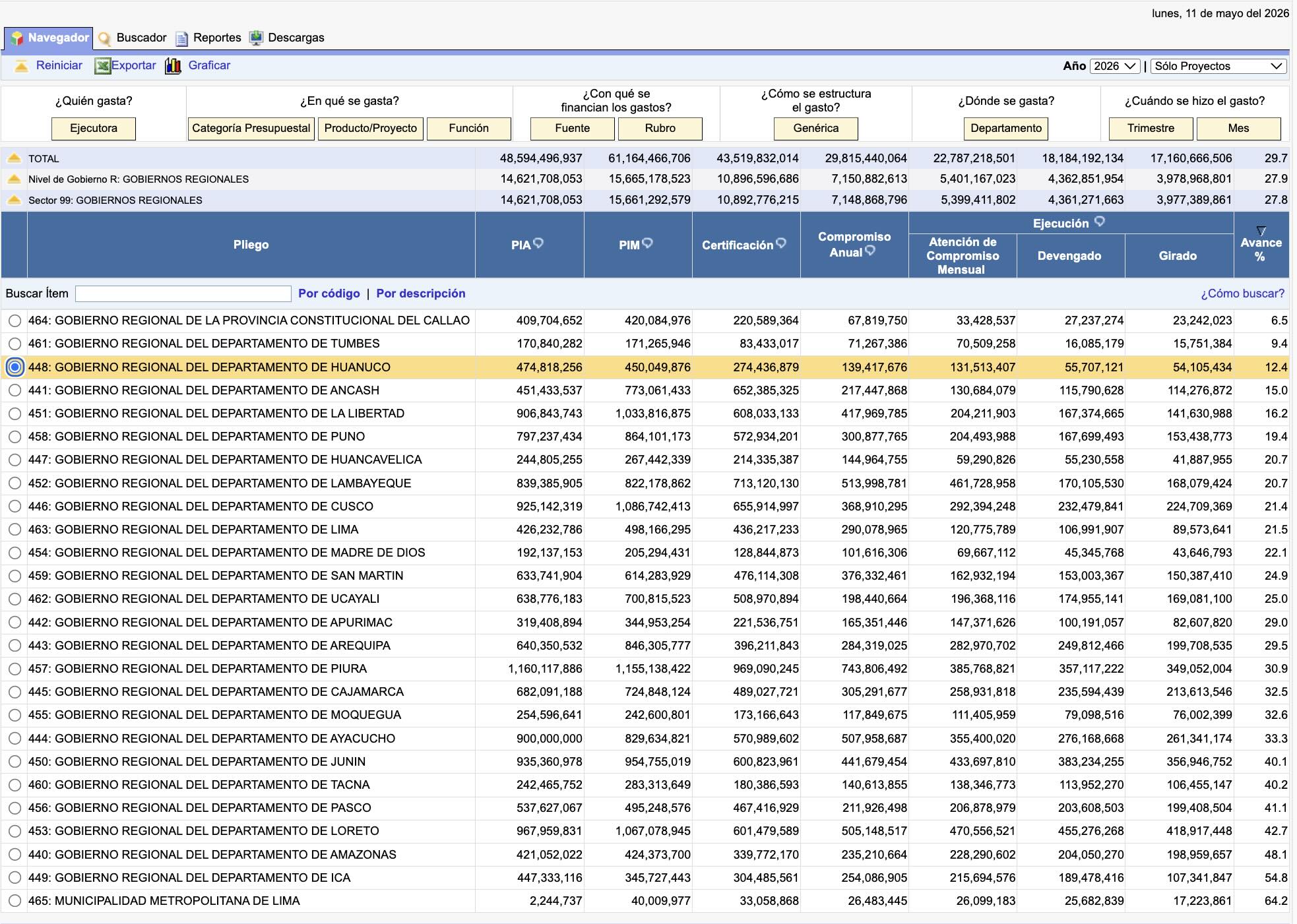Screen dimensions: 1297x924
Task: Click the Certificación info bubble icon
Action: pos(781,243)
